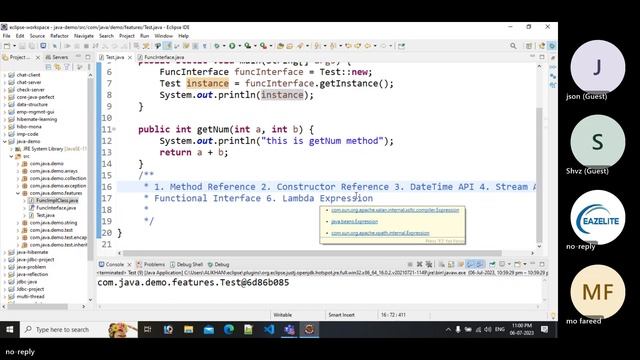Close the Console tab
The image size is (640, 360).
coord(129,264)
